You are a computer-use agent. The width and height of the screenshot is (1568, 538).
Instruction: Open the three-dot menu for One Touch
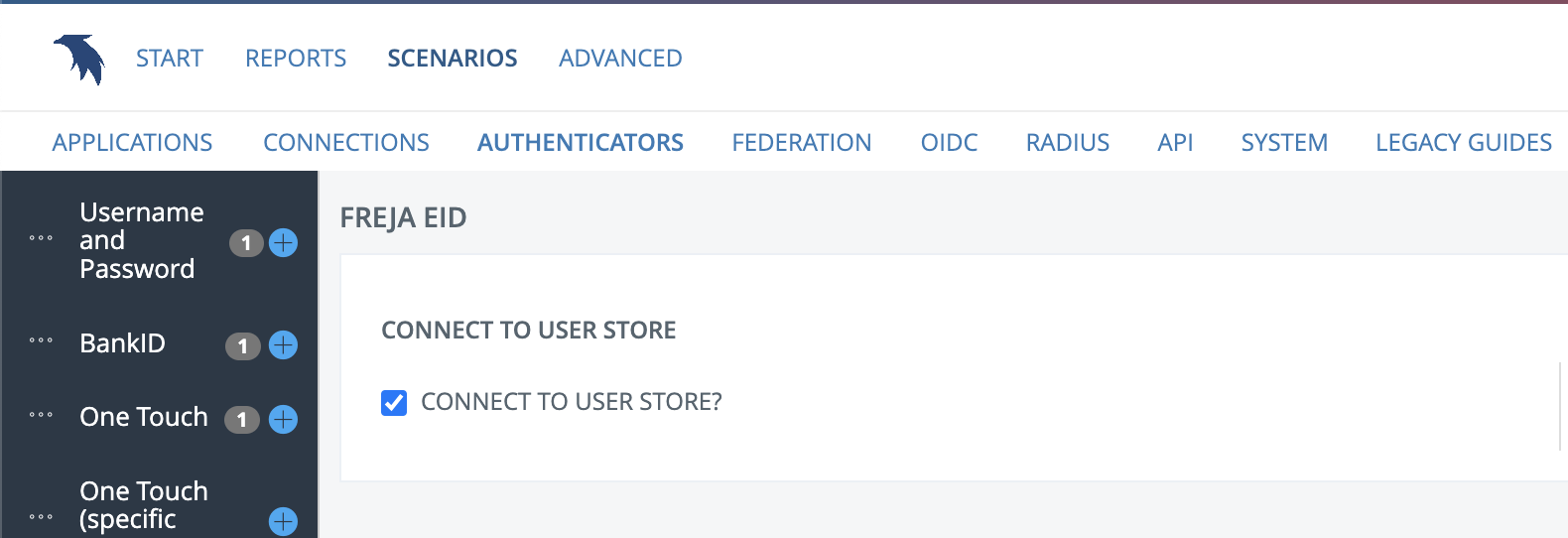click(x=41, y=415)
